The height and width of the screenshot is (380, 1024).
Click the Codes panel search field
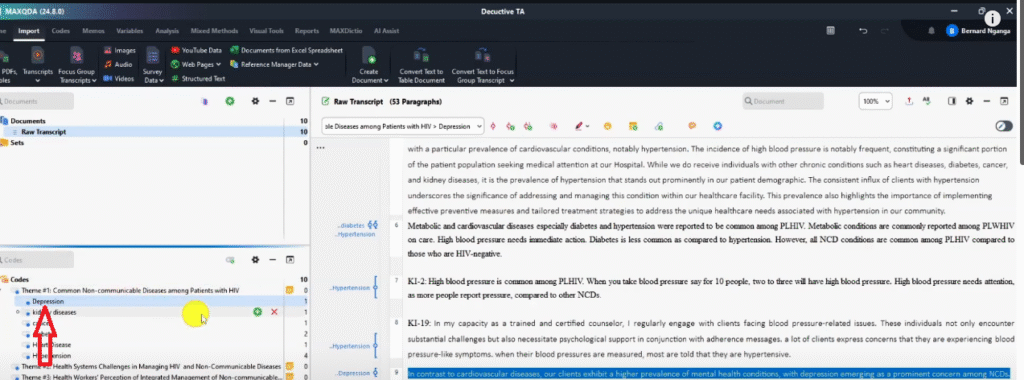point(37,260)
